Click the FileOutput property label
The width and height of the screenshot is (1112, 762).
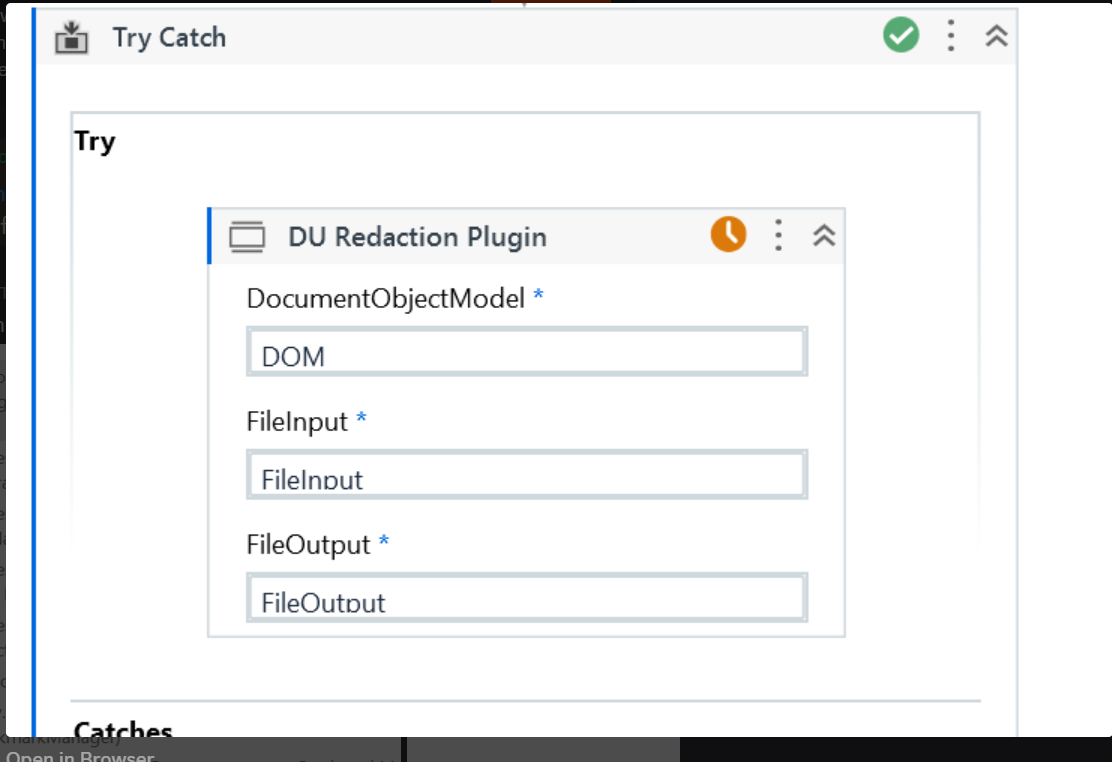tap(308, 545)
